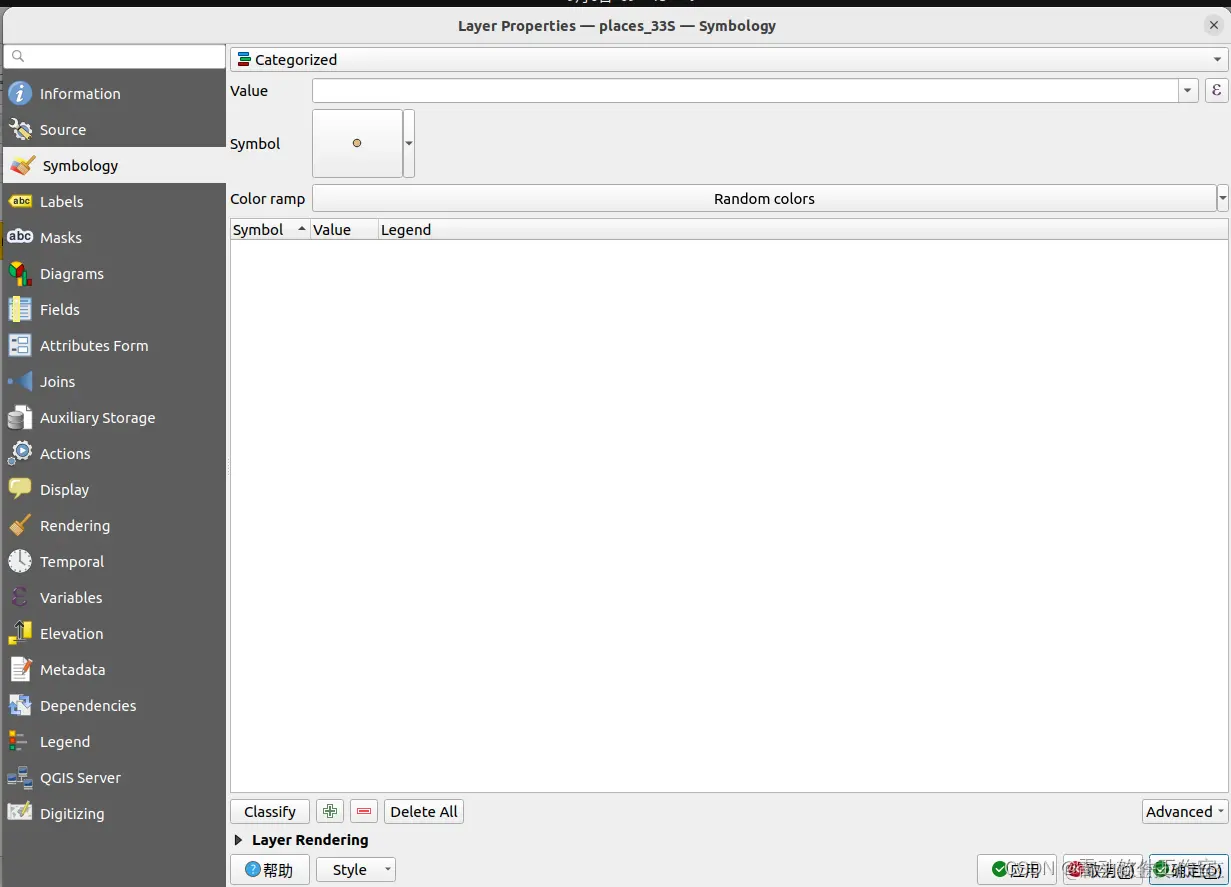1231x887 pixels.
Task: Open the Advanced dropdown menu
Action: (1185, 812)
